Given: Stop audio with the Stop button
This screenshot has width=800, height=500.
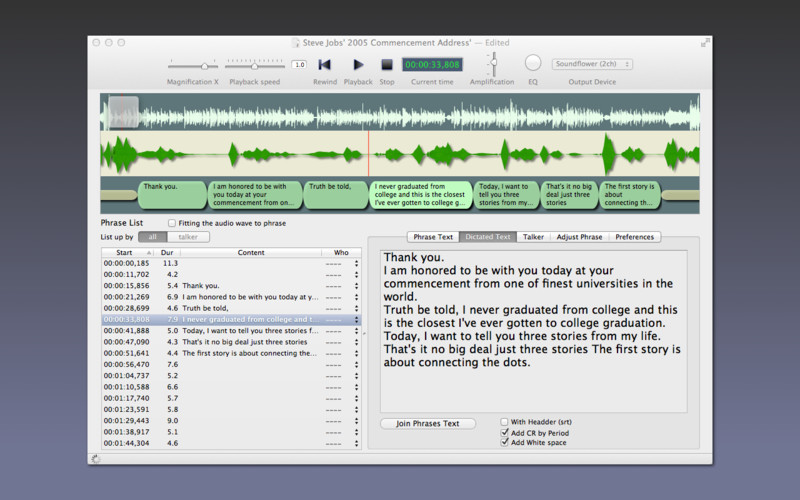Looking at the screenshot, I should click(387, 65).
